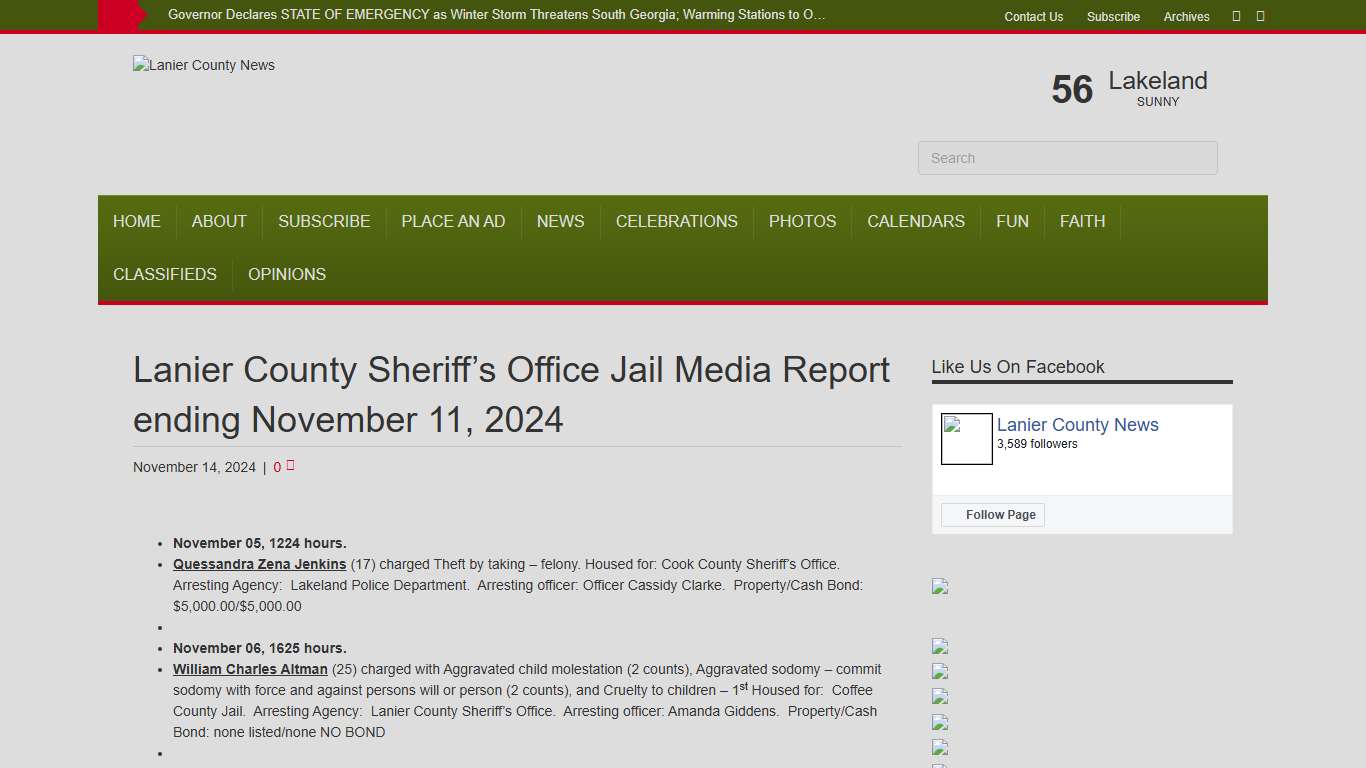Open the CELEBRATIONS section

(677, 221)
